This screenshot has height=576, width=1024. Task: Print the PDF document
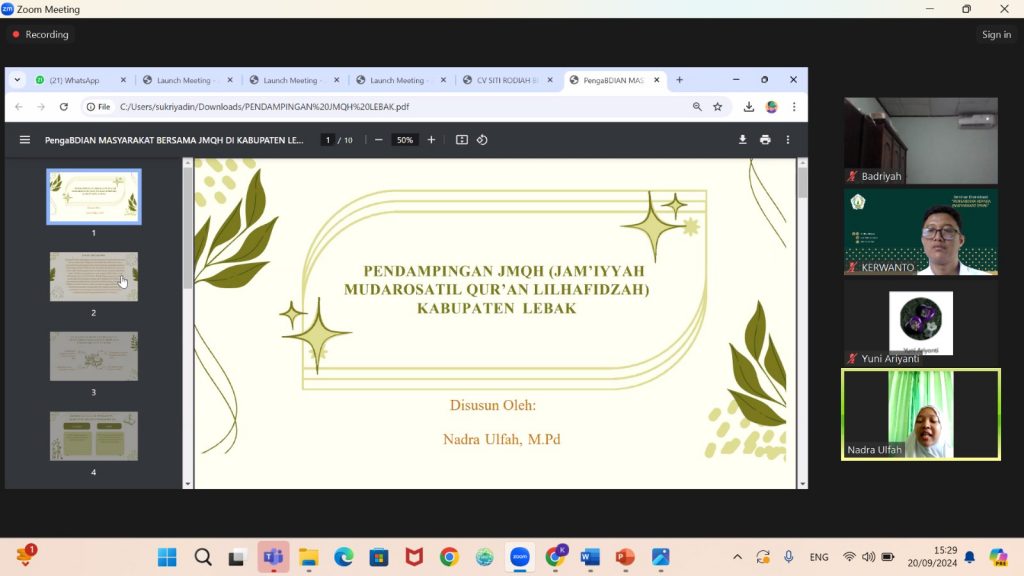(x=765, y=140)
